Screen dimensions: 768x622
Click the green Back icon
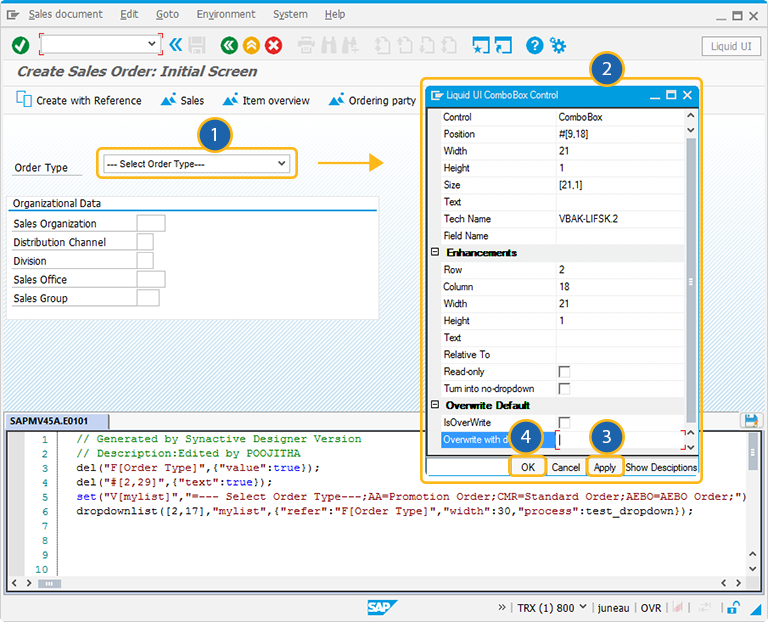point(229,46)
